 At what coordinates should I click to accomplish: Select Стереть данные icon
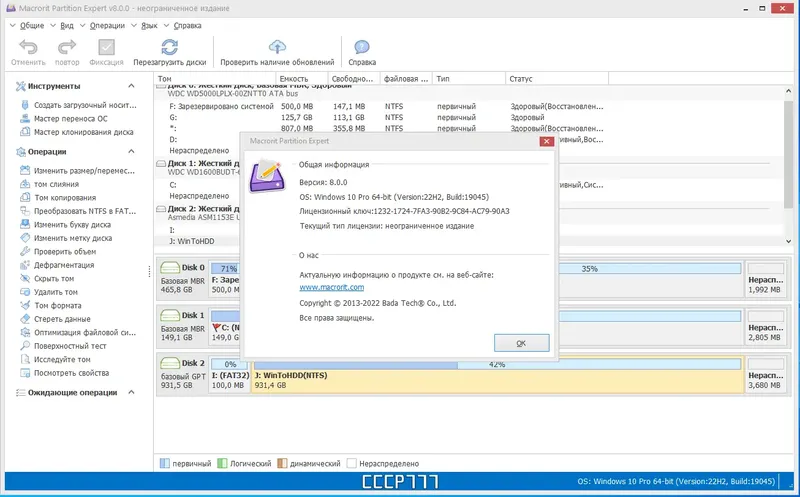pyautogui.click(x=24, y=319)
